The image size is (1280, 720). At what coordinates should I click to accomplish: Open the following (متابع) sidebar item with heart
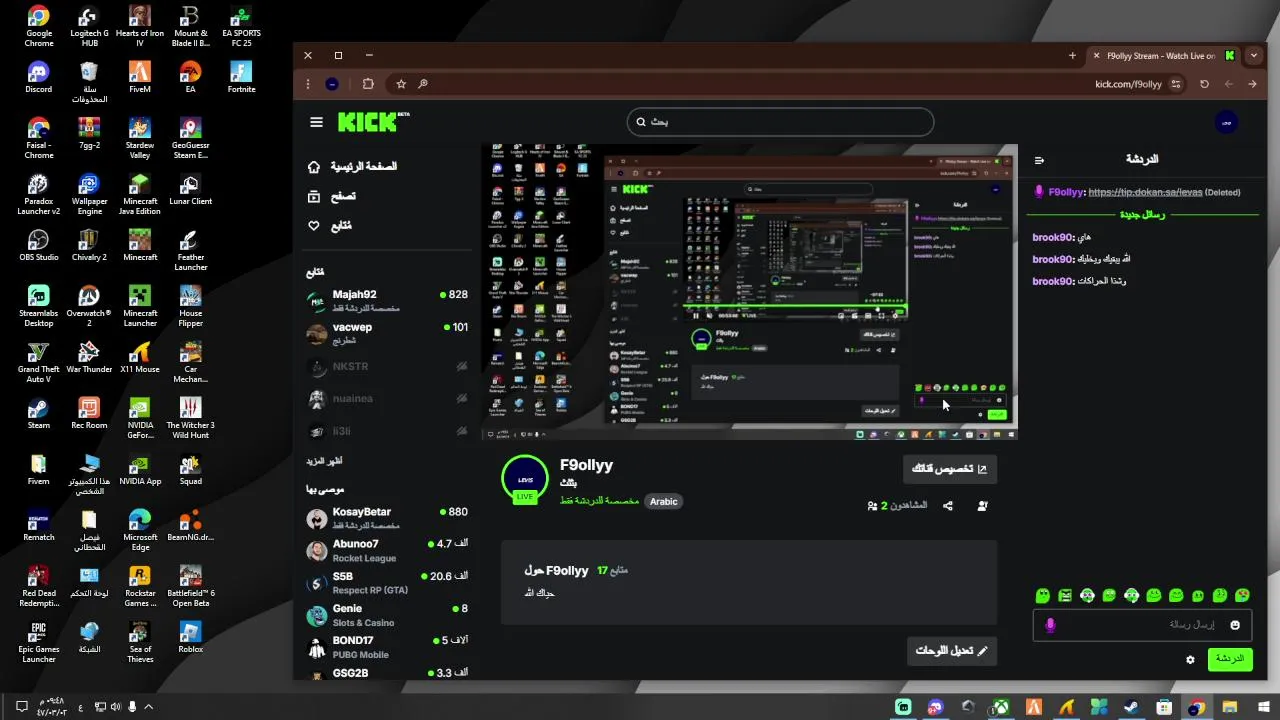pos(330,226)
